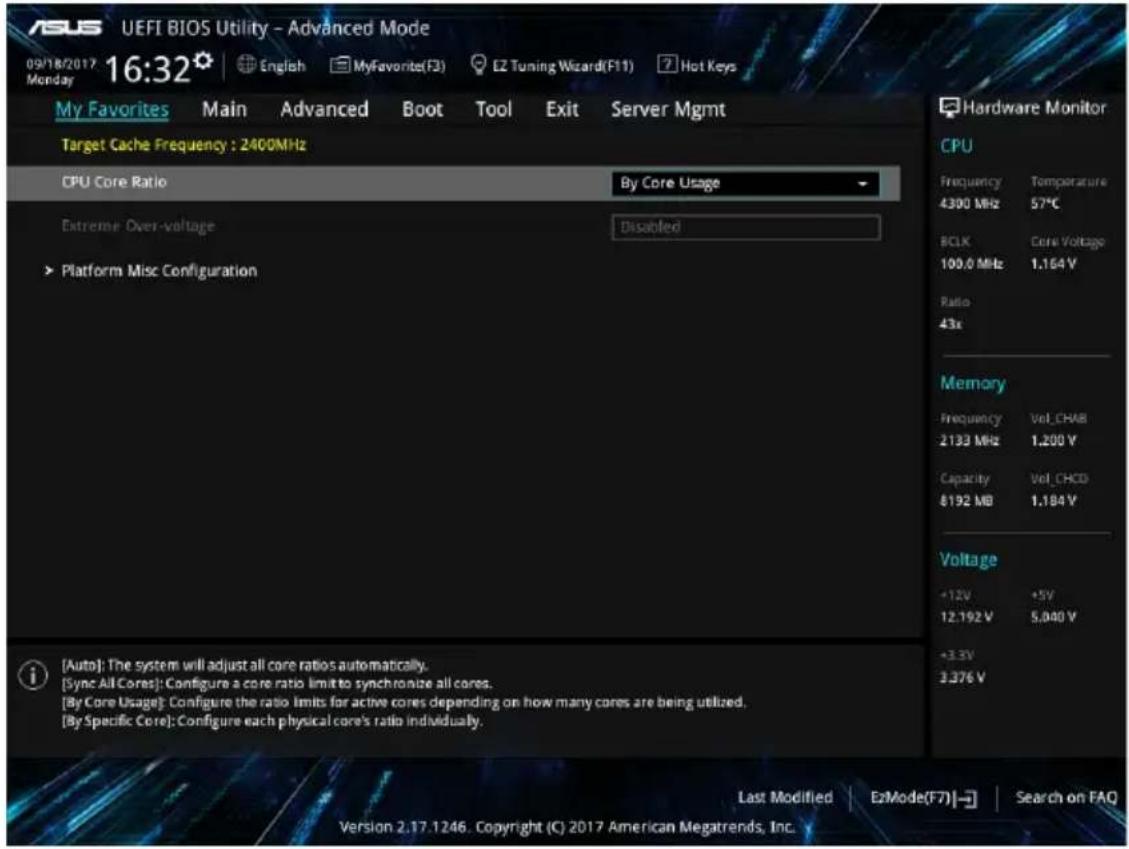Click the Memory section heading
The height and width of the screenshot is (849, 1129).
[x=973, y=384]
